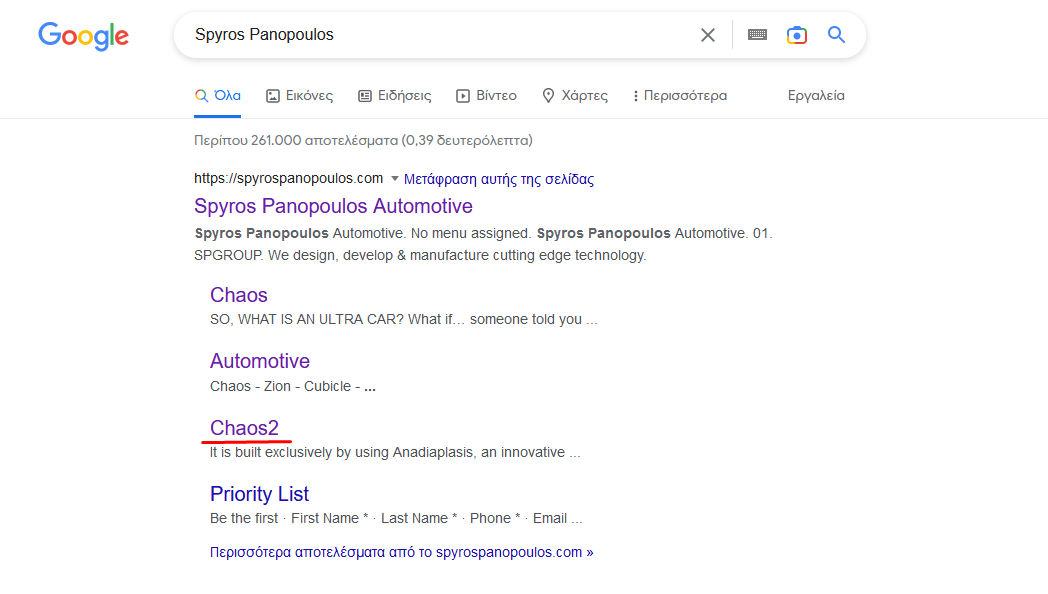
Task: Start a search by image with camera icon
Action: coord(797,35)
